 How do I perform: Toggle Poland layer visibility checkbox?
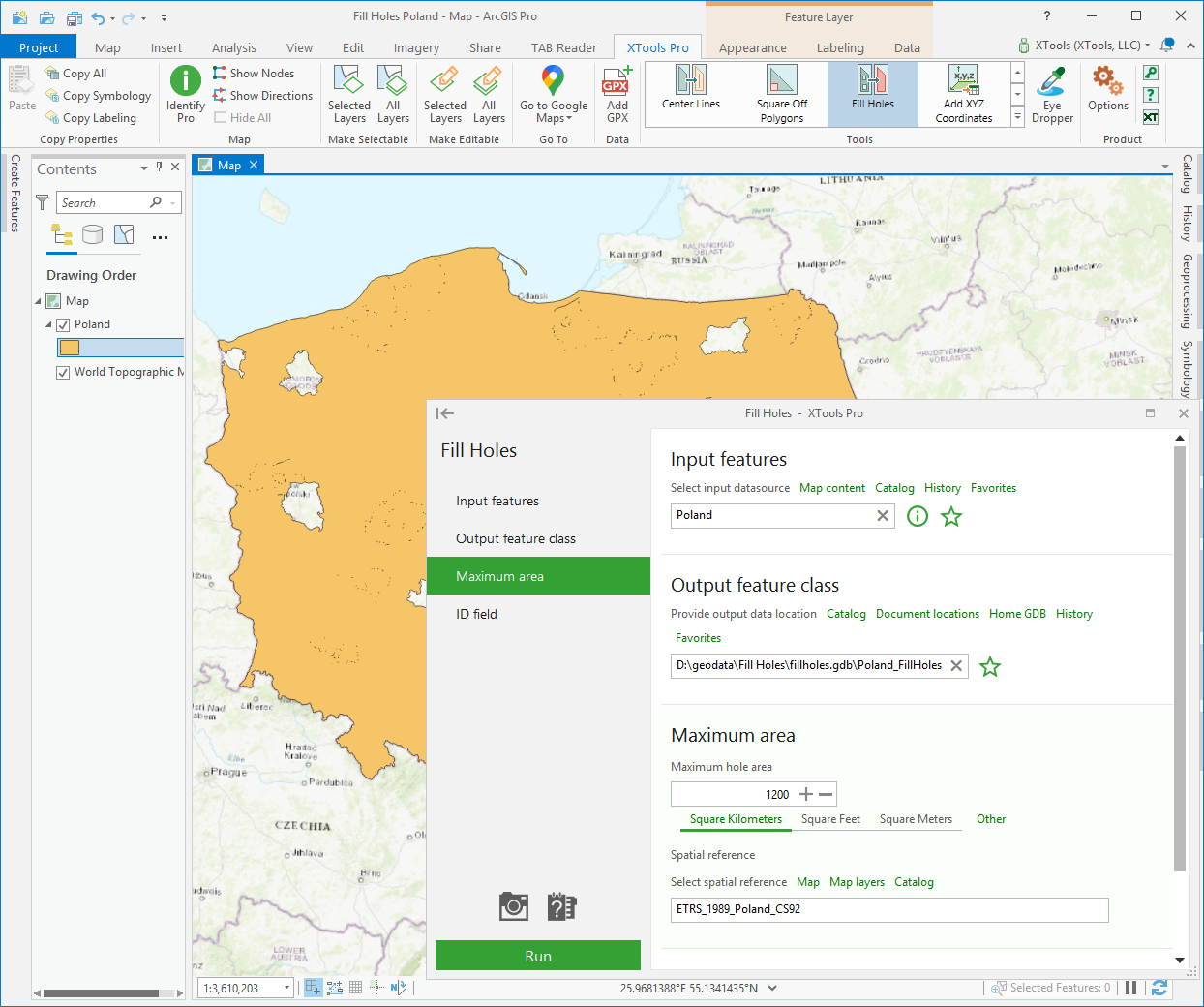pos(63,324)
